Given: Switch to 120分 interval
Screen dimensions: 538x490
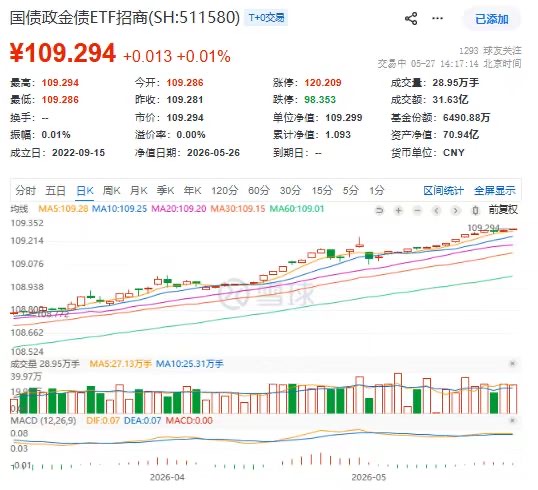Looking at the screenshot, I should 224,190.
